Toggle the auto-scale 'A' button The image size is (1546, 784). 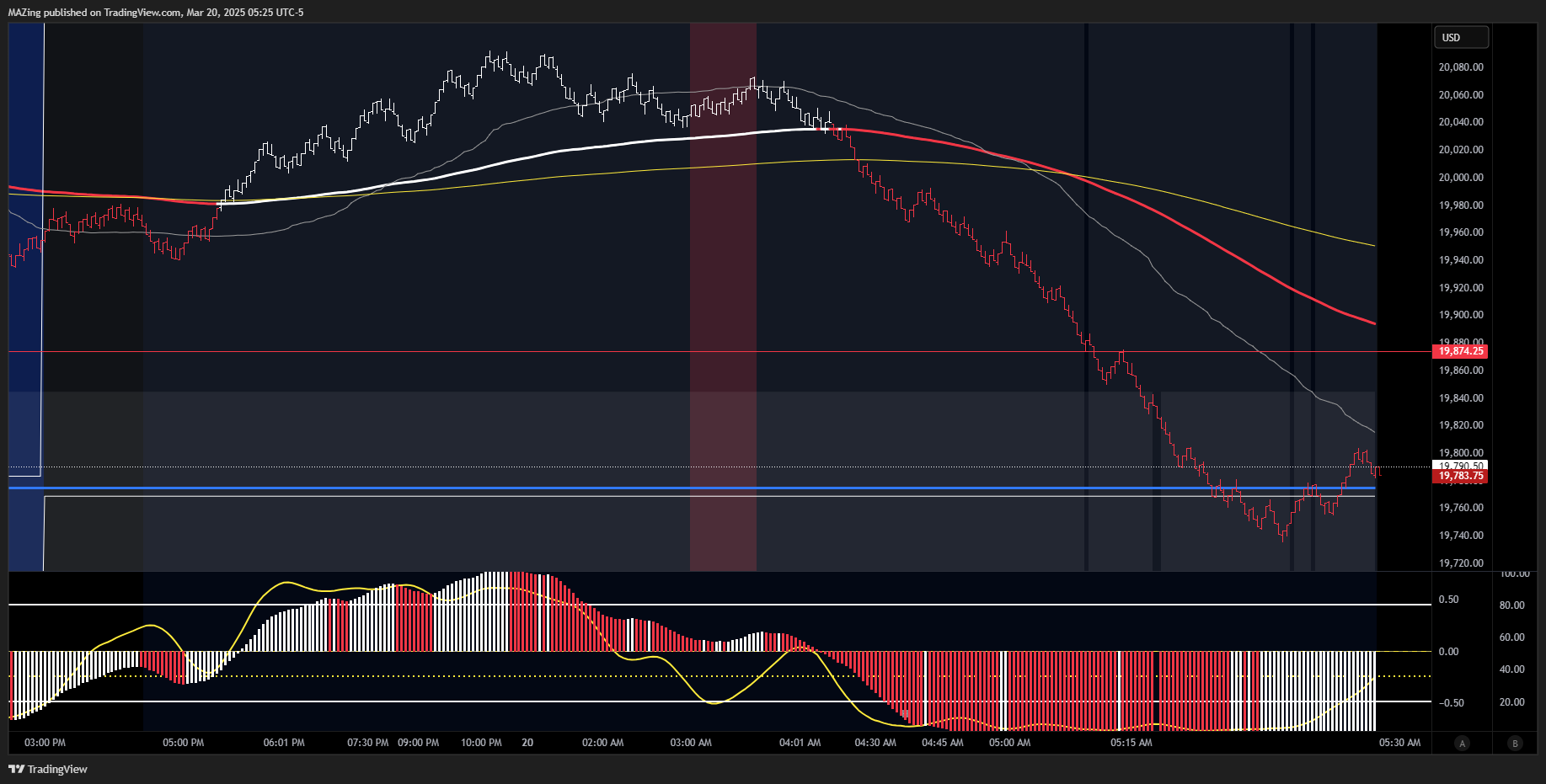(1463, 743)
